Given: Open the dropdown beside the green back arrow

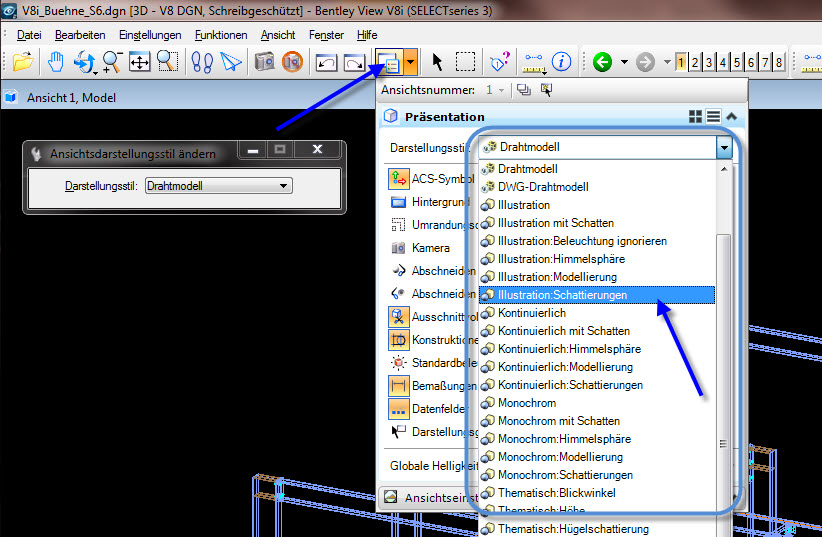Looking at the screenshot, I should tap(624, 62).
